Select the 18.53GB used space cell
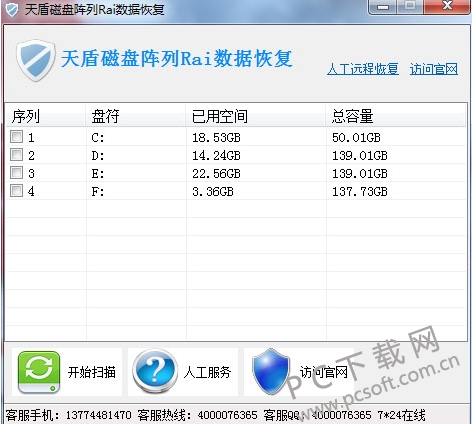 click(216, 137)
